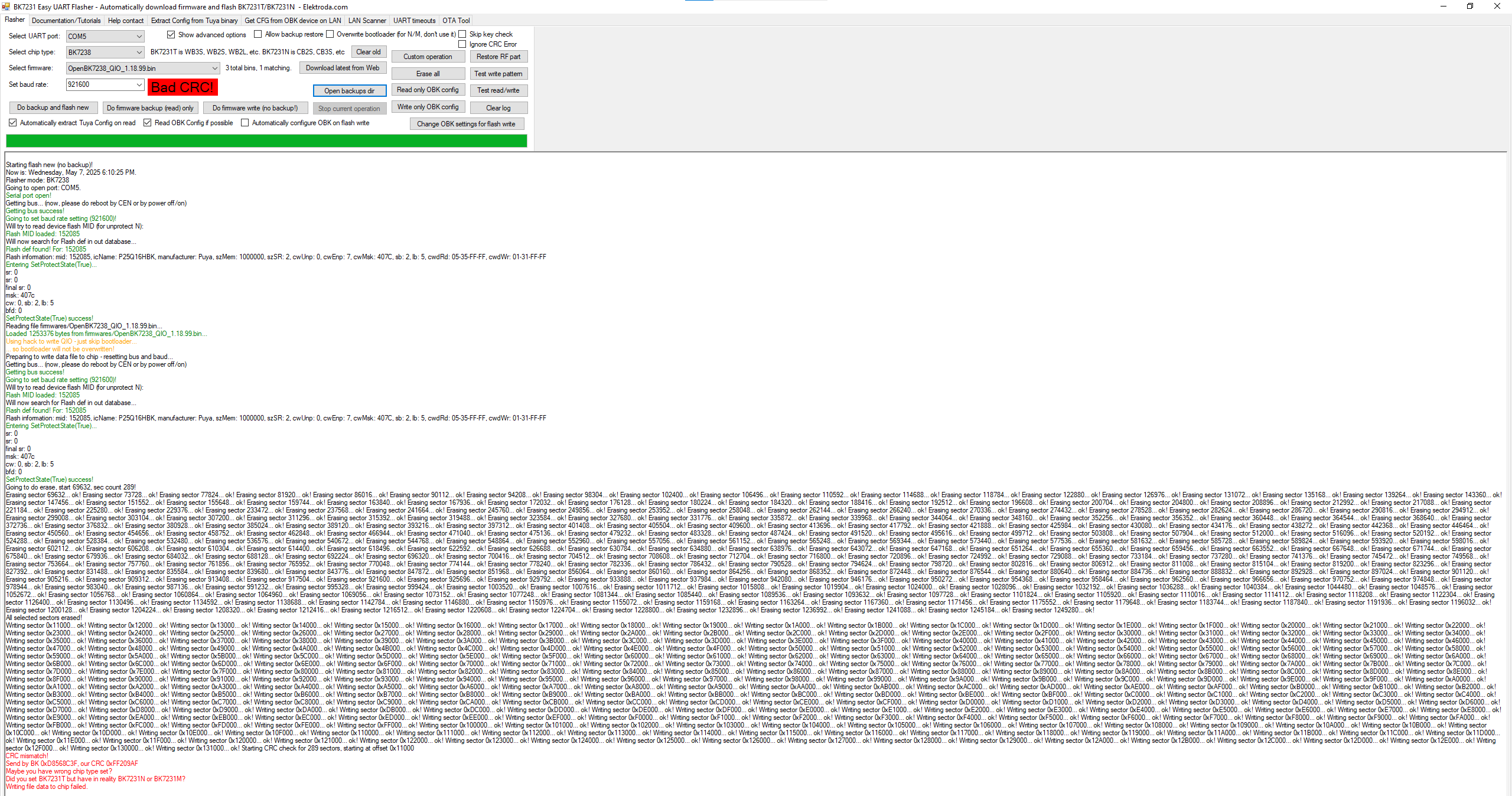Click Write only OBK config

coord(428,107)
